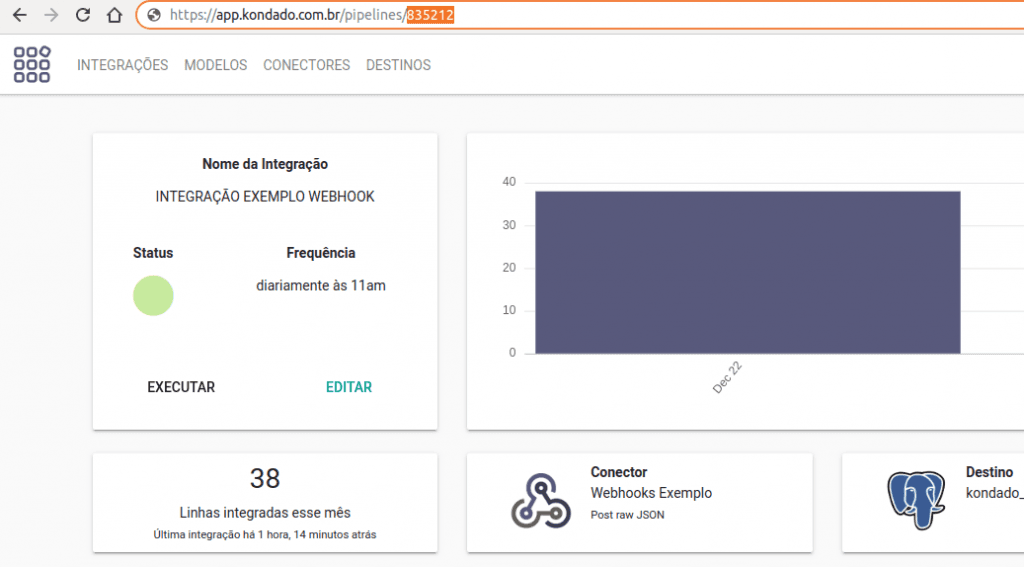Click the browser back arrow
Image resolution: width=1024 pixels, height=567 pixels.
point(20,15)
